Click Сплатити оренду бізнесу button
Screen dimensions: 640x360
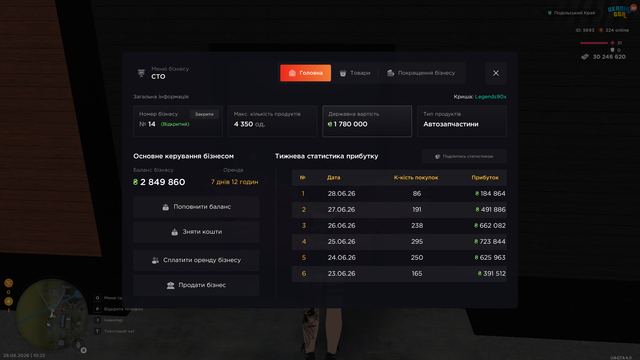tap(196, 260)
